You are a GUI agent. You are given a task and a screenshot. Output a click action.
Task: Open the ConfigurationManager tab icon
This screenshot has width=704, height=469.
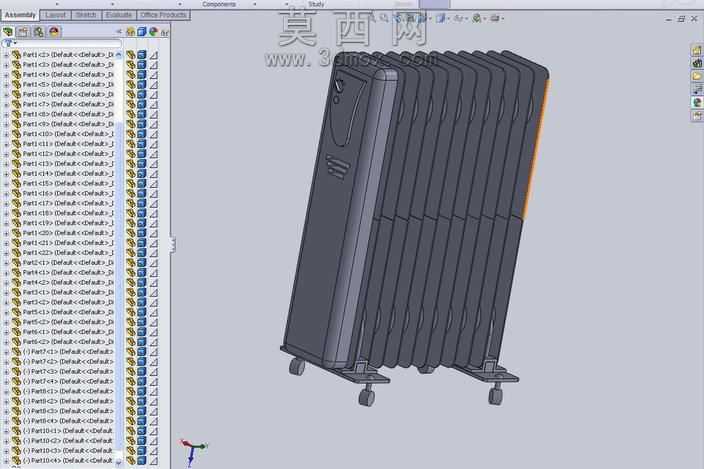(x=39, y=32)
